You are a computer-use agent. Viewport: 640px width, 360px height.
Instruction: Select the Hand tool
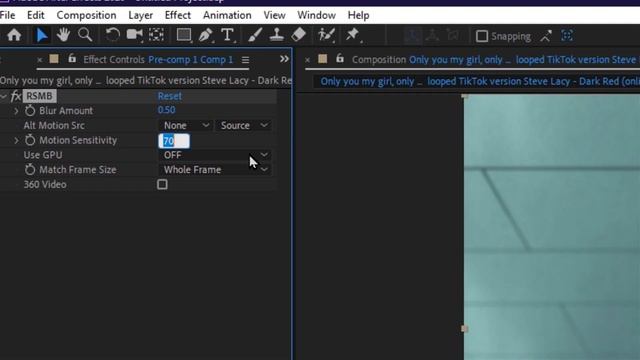tap(63, 35)
